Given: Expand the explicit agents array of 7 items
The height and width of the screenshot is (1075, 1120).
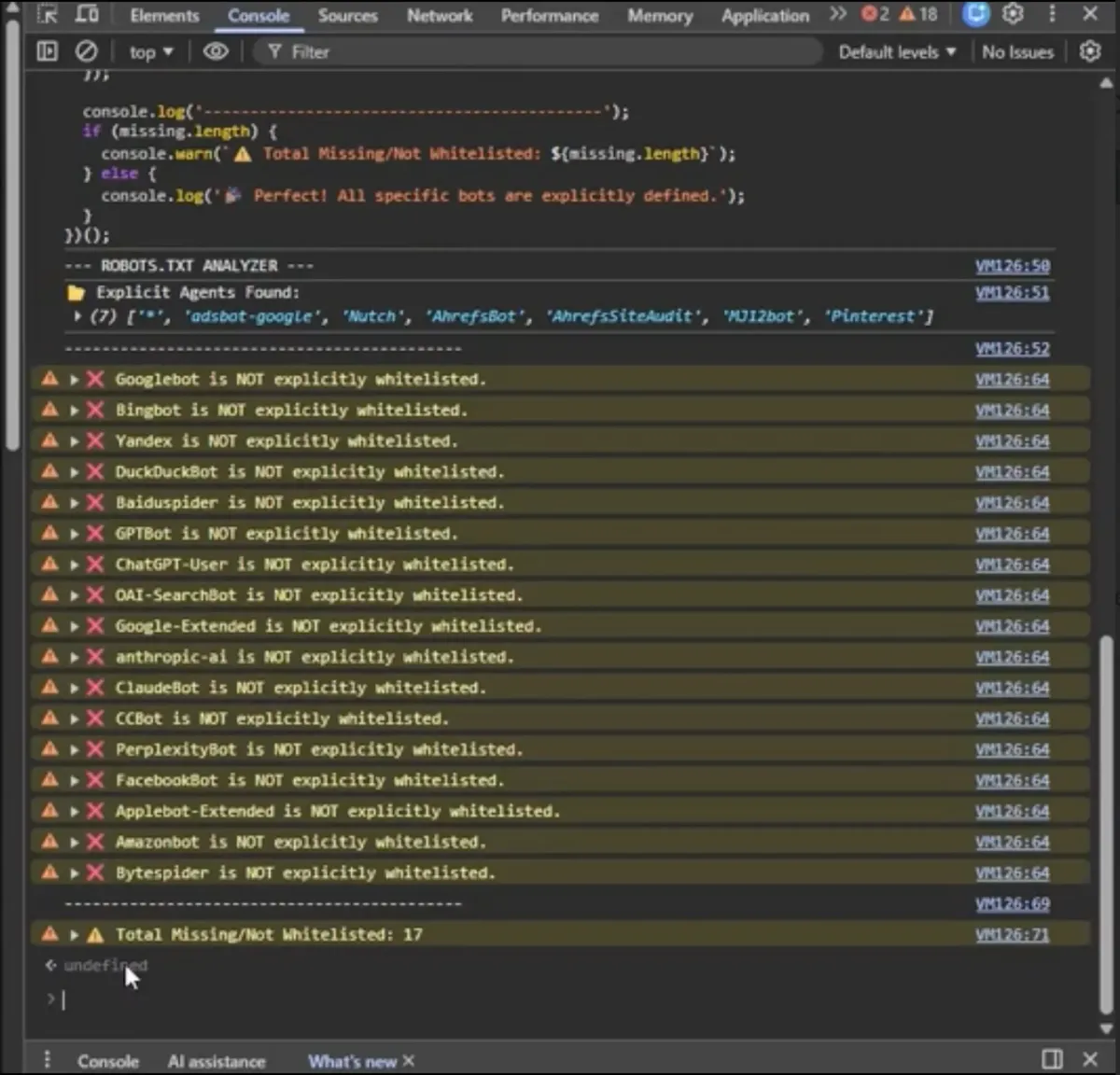Looking at the screenshot, I should click(x=77, y=316).
